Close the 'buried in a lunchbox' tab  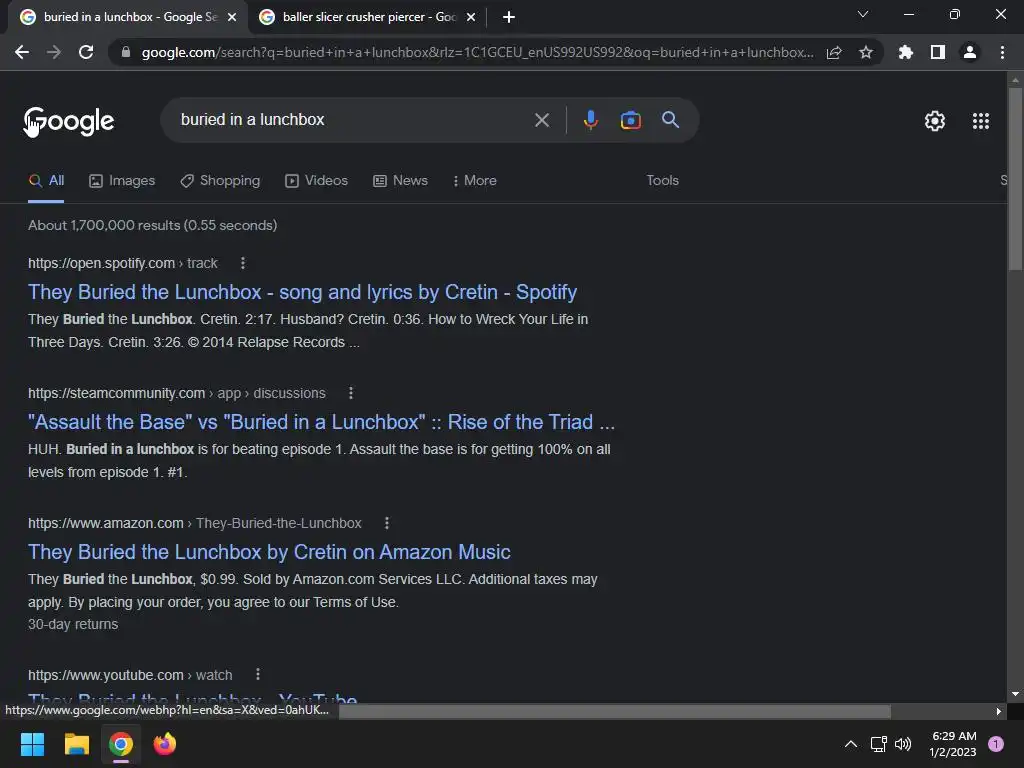(x=232, y=17)
